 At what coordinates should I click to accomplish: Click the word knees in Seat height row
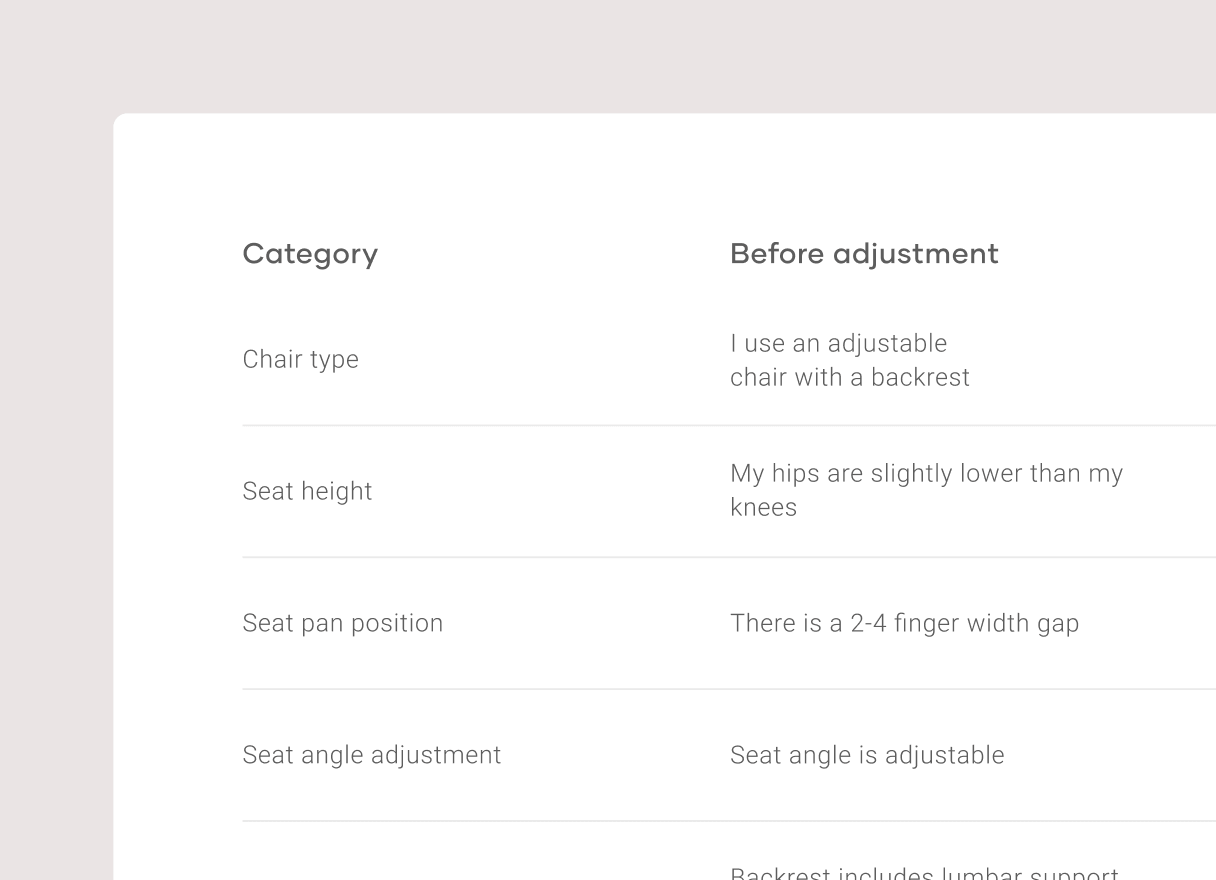point(763,508)
